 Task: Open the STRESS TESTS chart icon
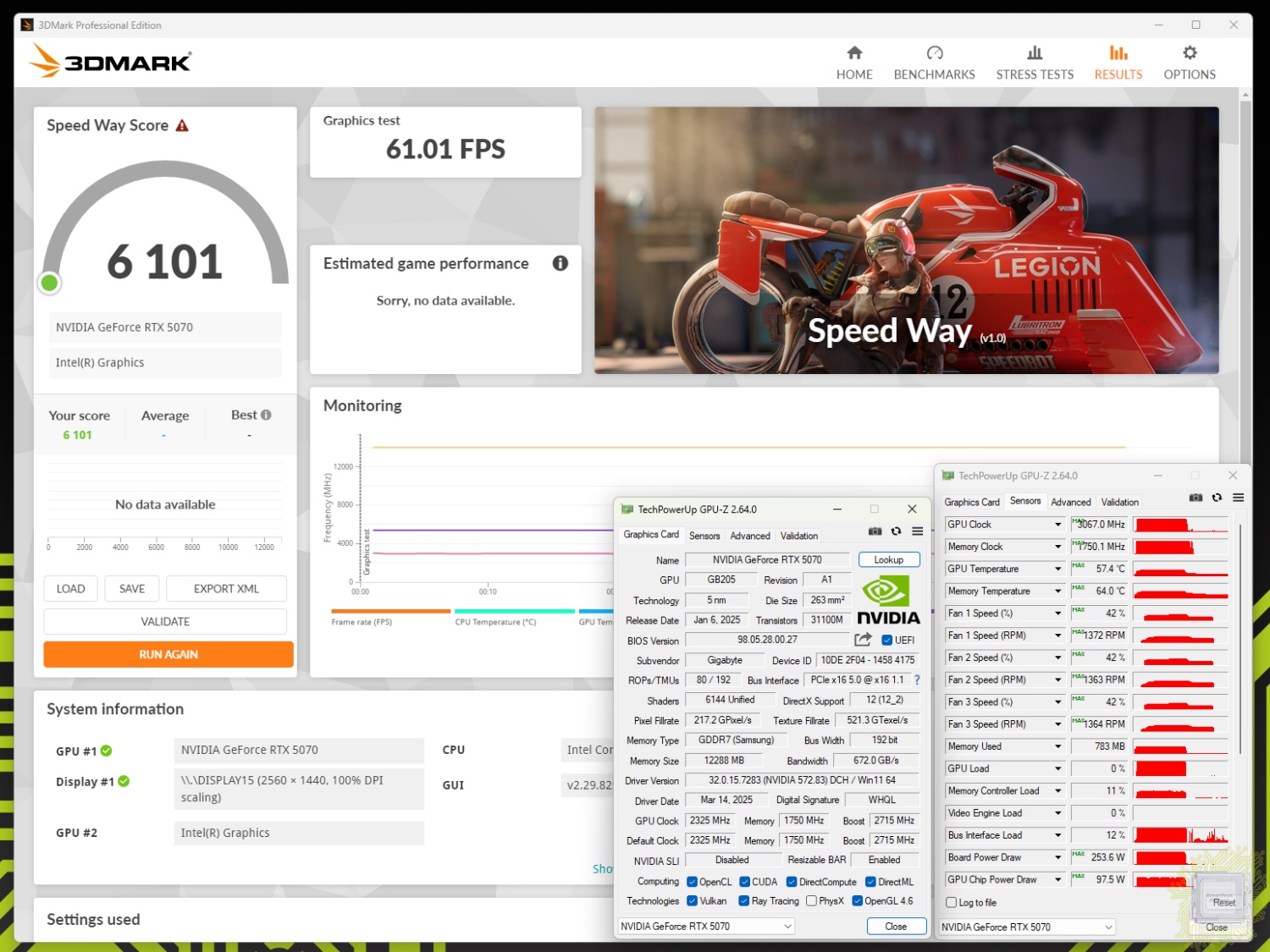point(1035,52)
